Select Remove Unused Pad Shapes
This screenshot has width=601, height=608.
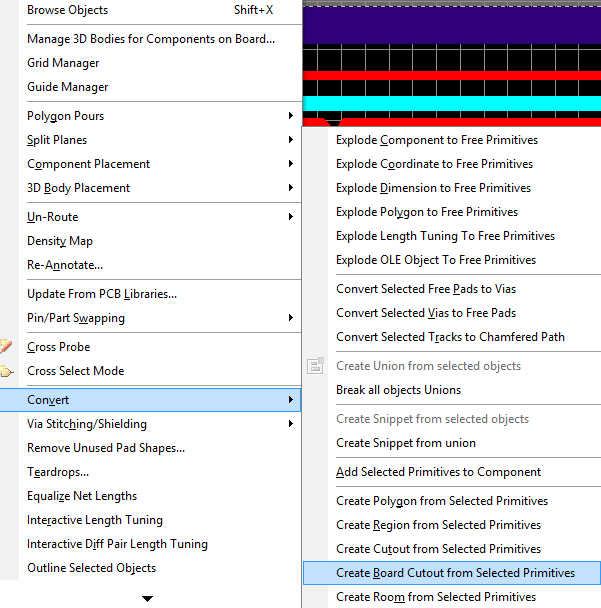(150, 448)
